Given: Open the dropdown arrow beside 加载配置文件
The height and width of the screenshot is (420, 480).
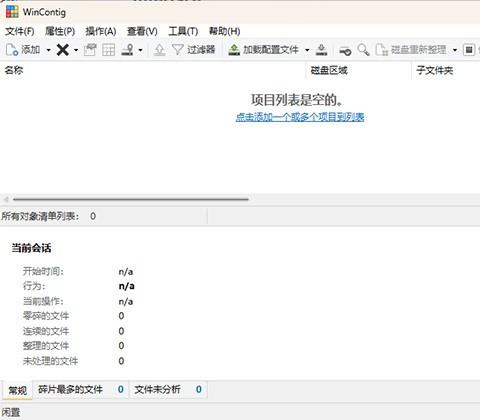Looking at the screenshot, I should tap(307, 50).
